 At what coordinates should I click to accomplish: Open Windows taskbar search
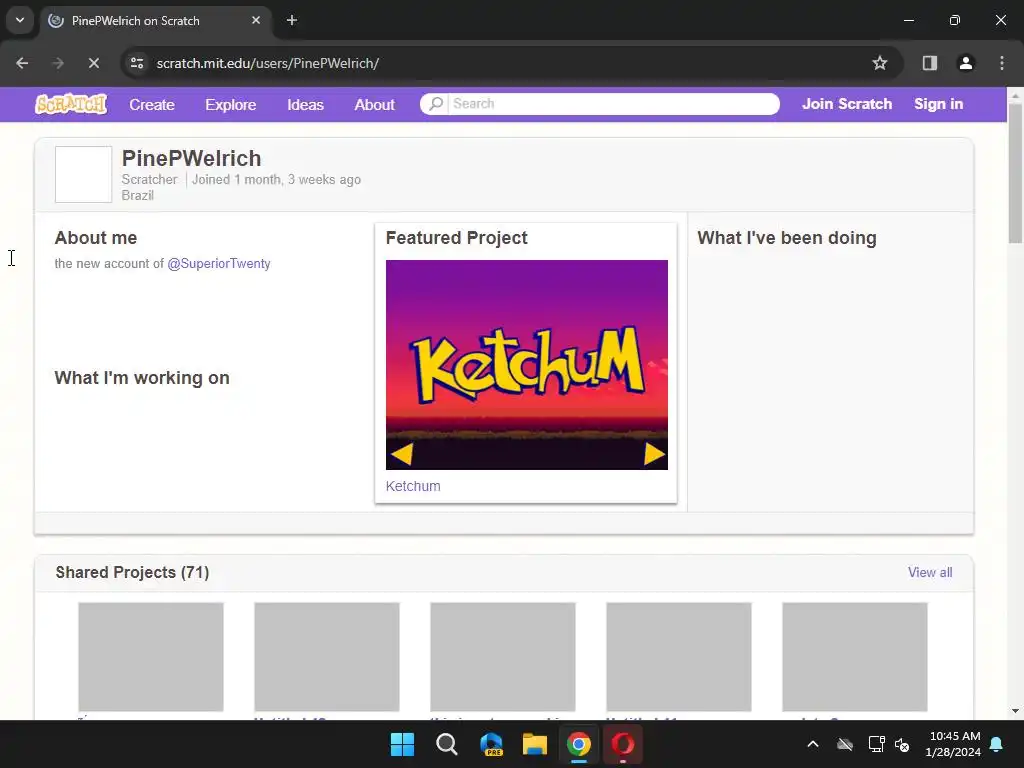coord(447,744)
